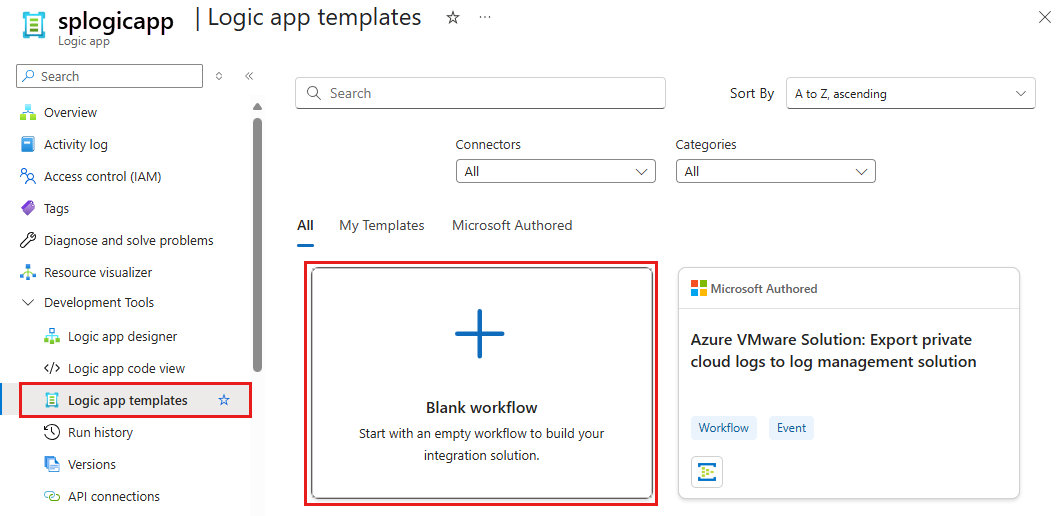The width and height of the screenshot is (1060, 516).
Task: Click in the templates Search field
Action: [x=480, y=93]
